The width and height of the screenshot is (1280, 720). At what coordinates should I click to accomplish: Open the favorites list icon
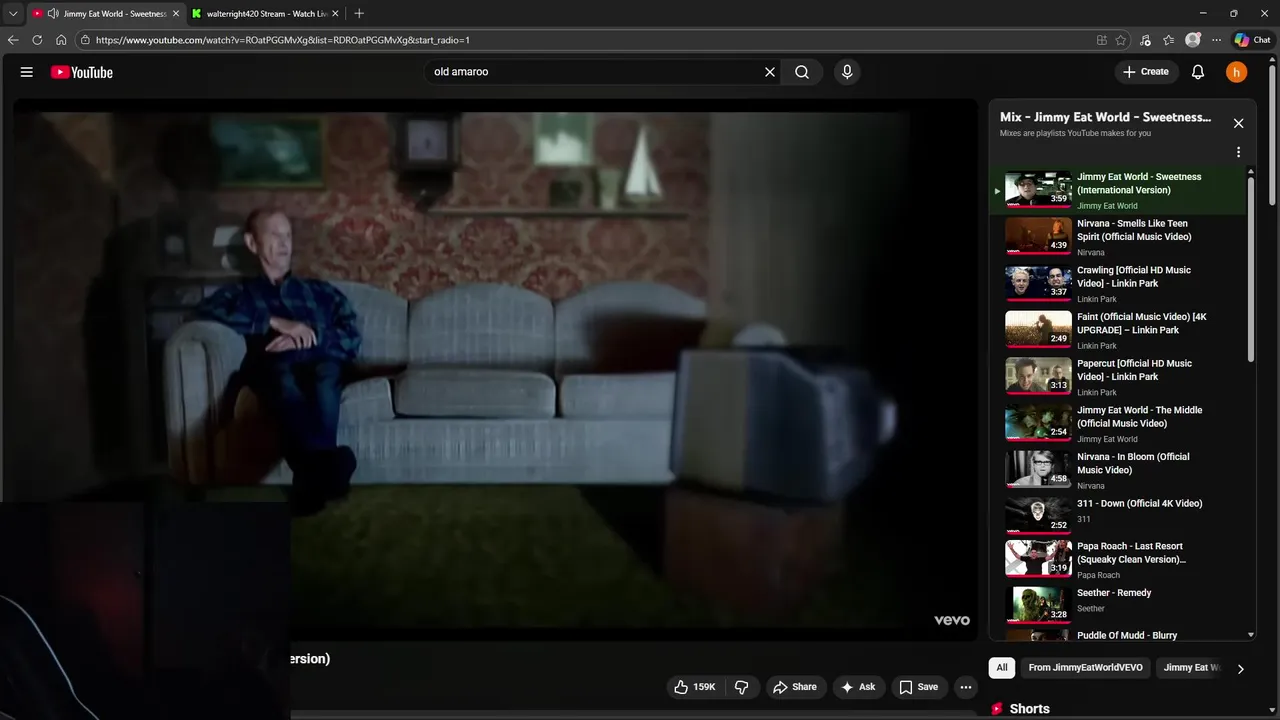(x=1168, y=40)
